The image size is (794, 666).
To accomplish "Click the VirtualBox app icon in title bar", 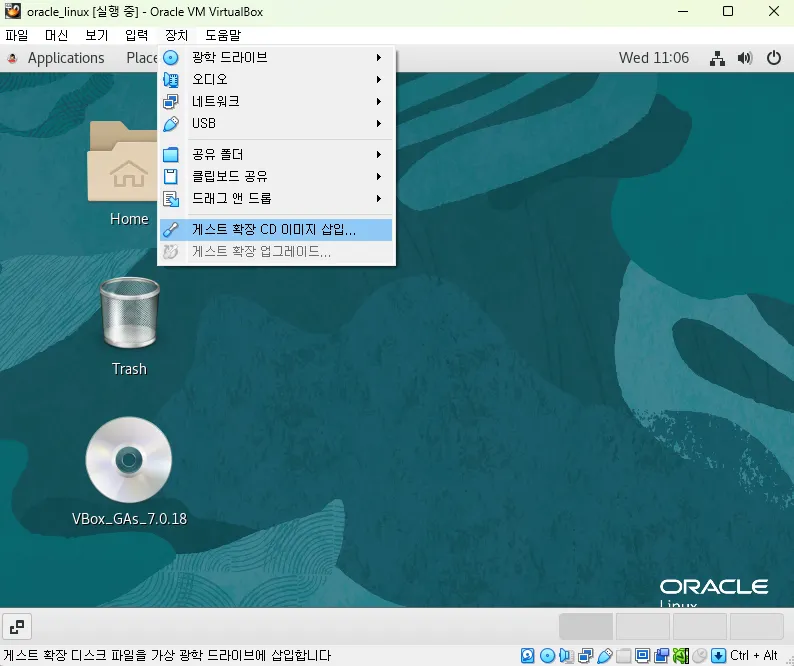I will [13, 11].
